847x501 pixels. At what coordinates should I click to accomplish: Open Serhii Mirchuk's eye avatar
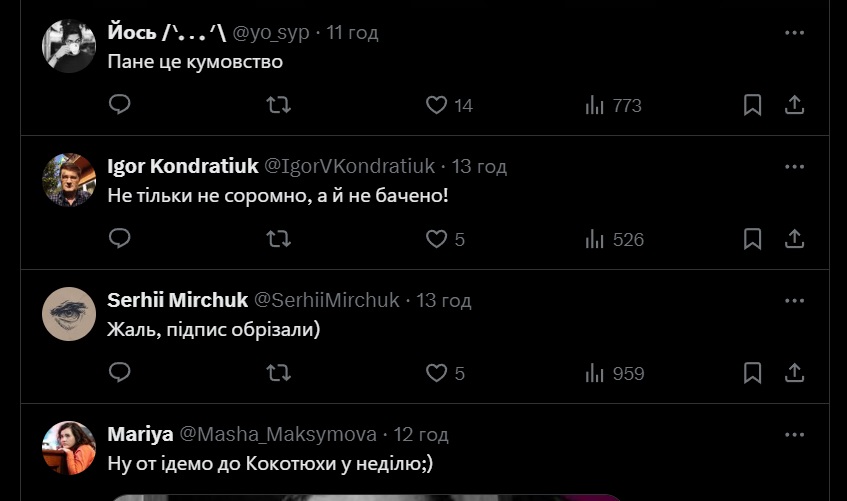[69, 314]
